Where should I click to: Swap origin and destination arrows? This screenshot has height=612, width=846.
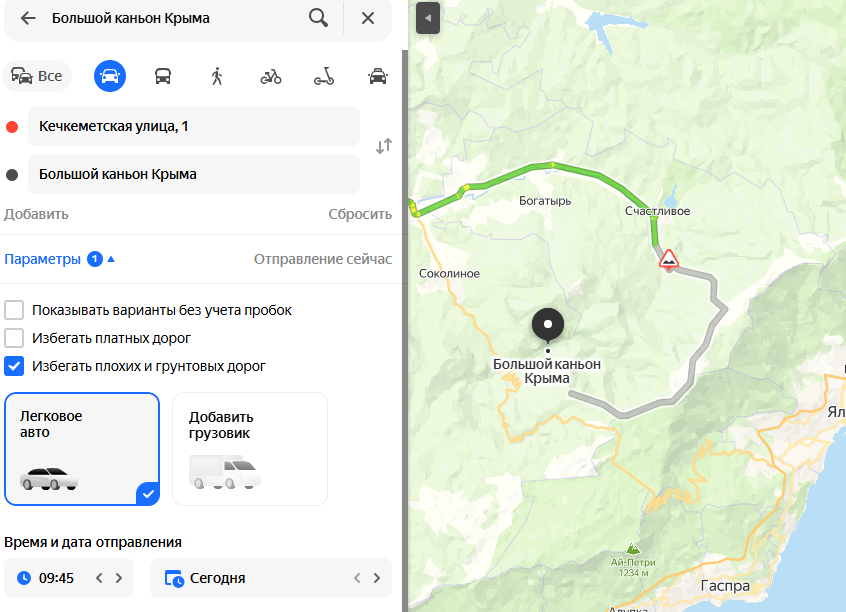(x=384, y=146)
